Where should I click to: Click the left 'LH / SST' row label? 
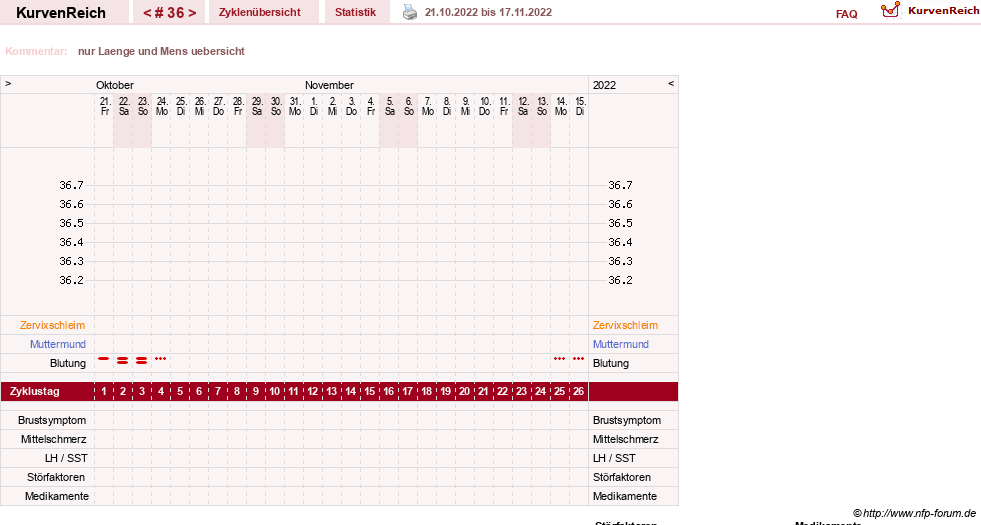[66, 459]
